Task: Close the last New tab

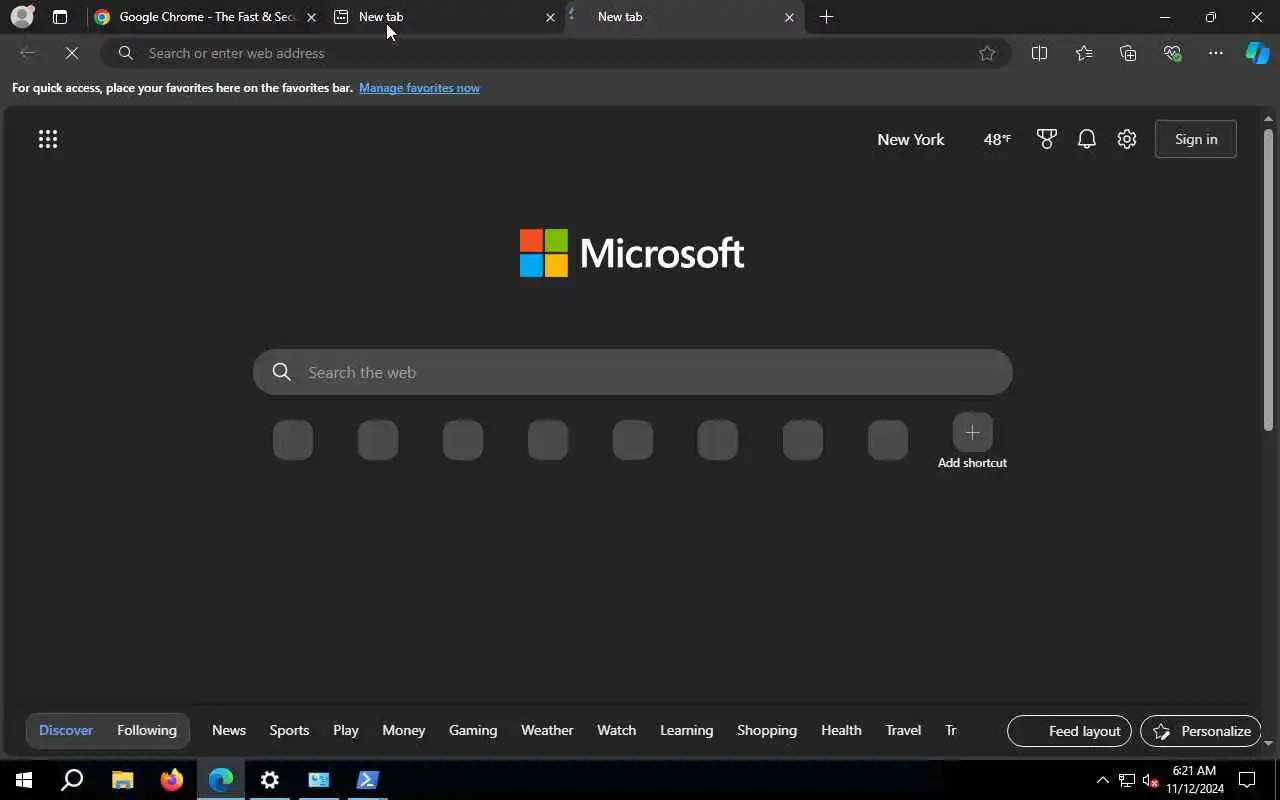Action: click(x=789, y=17)
